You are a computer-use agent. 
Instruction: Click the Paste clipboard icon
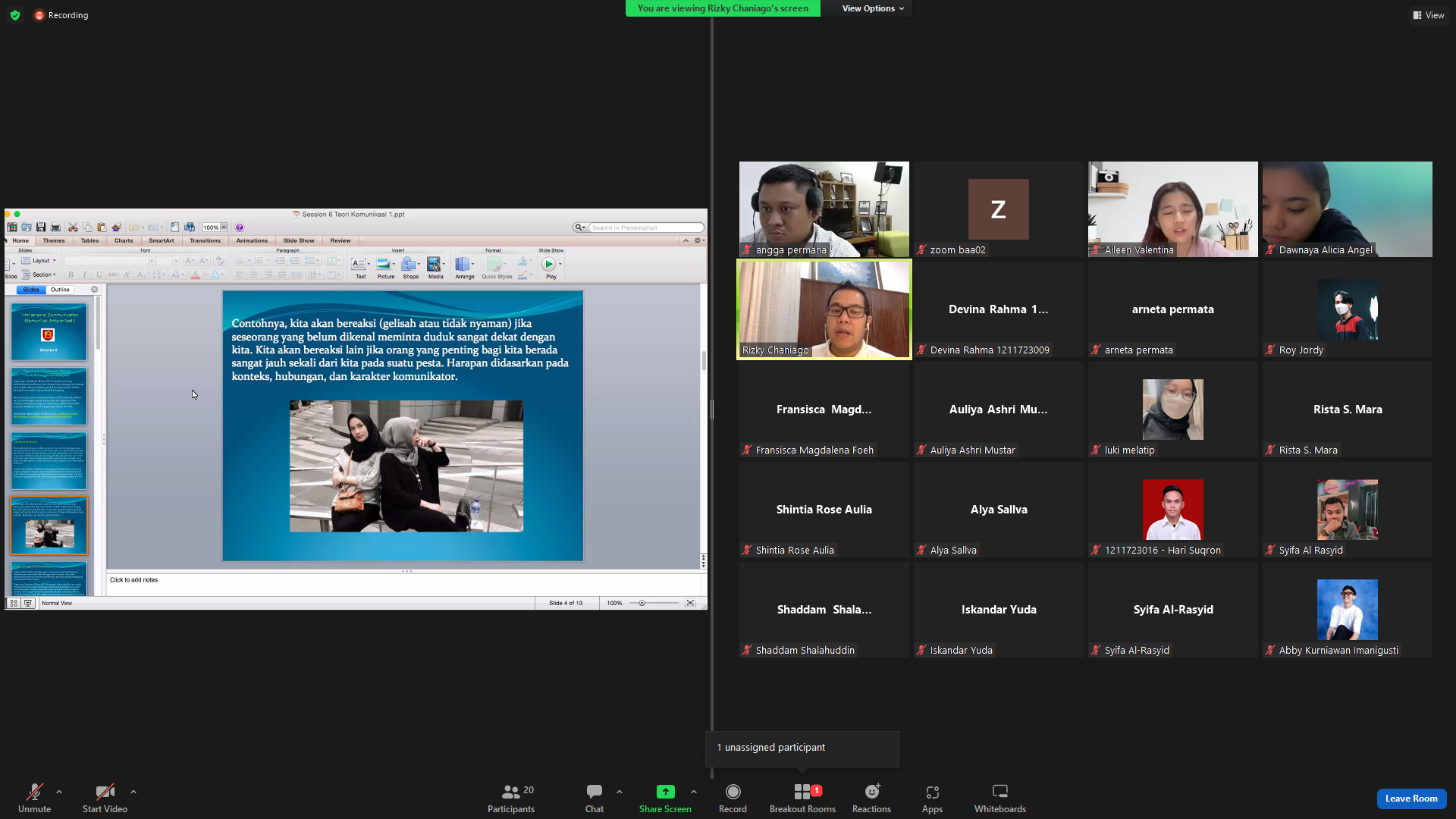click(x=102, y=227)
